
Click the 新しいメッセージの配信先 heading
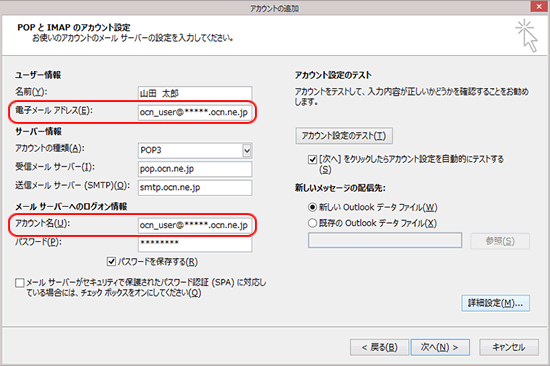[340, 188]
